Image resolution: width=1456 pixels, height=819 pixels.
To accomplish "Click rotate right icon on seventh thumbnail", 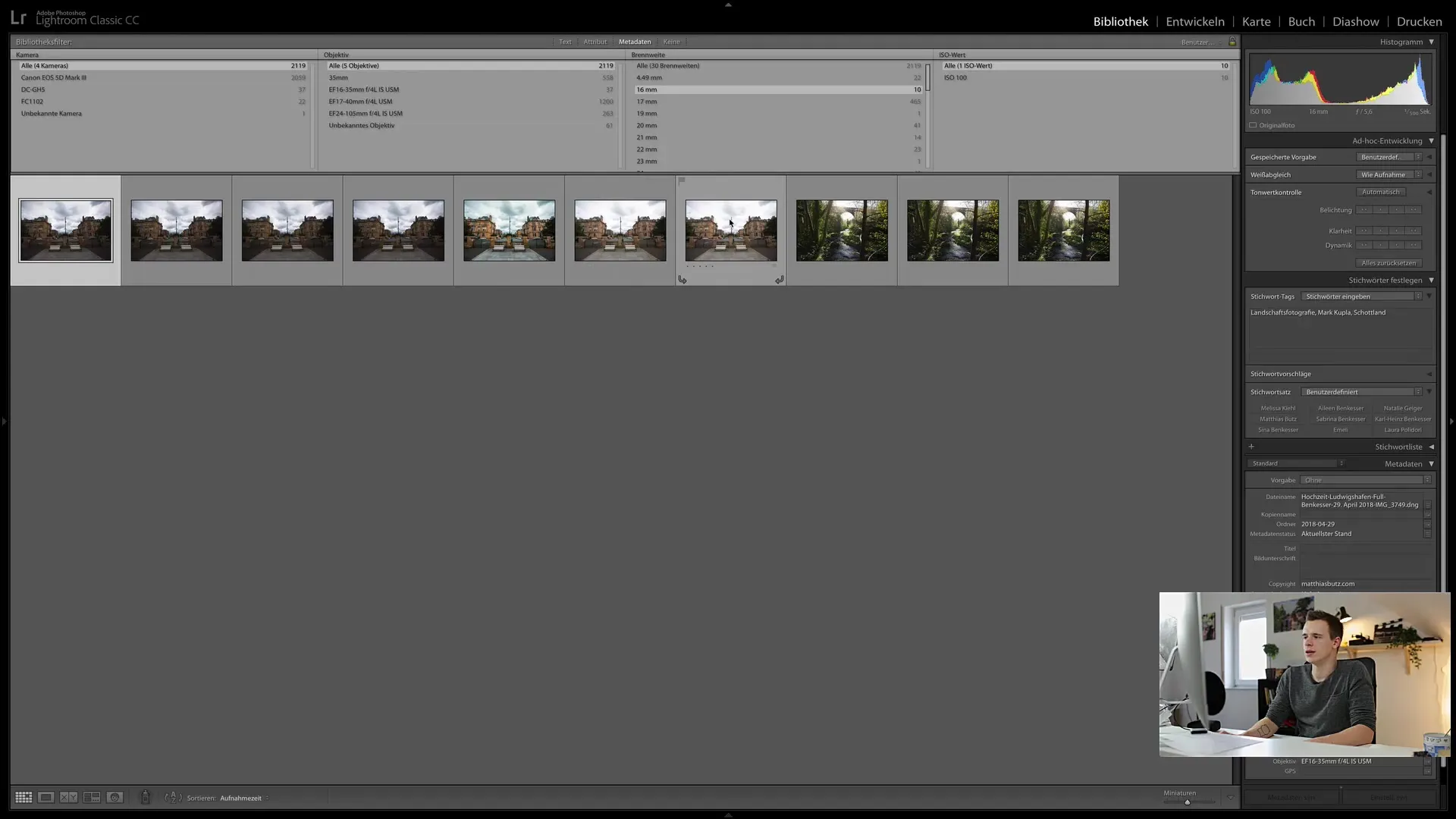I will point(780,280).
